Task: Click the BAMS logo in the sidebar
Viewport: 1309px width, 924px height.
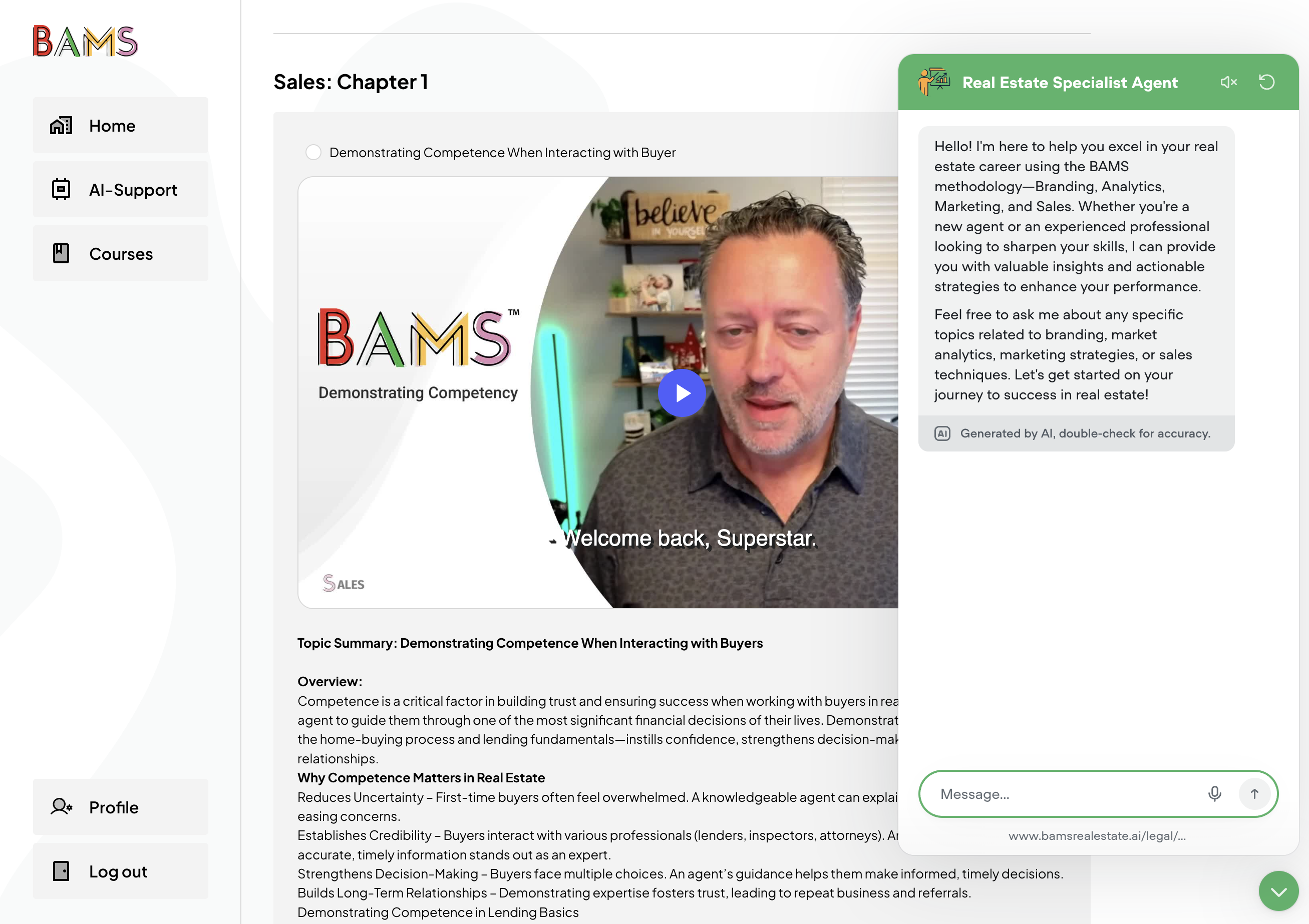Action: pyautogui.click(x=85, y=41)
